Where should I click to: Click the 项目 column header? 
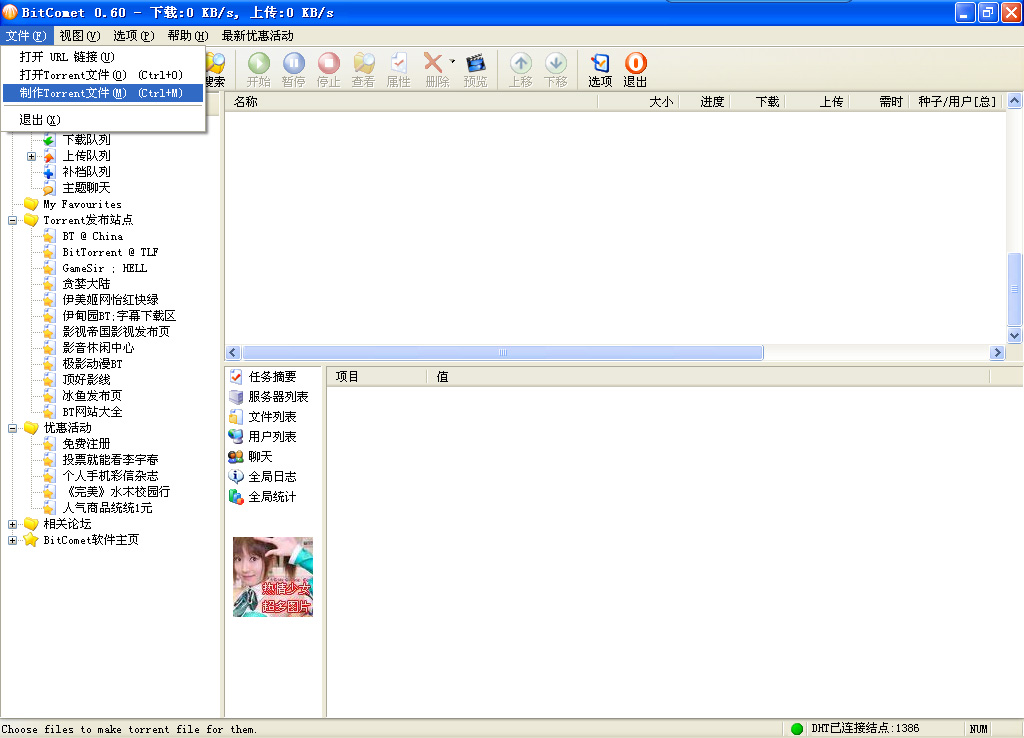coord(376,377)
